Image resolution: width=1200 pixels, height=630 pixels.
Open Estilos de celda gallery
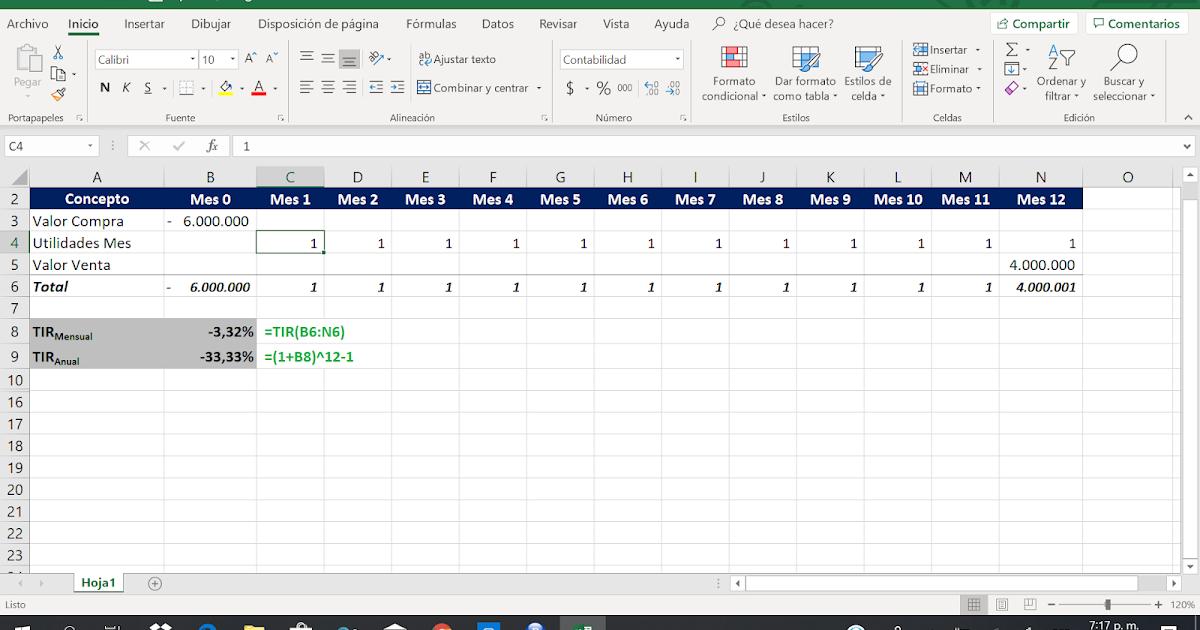pyautogui.click(x=865, y=72)
